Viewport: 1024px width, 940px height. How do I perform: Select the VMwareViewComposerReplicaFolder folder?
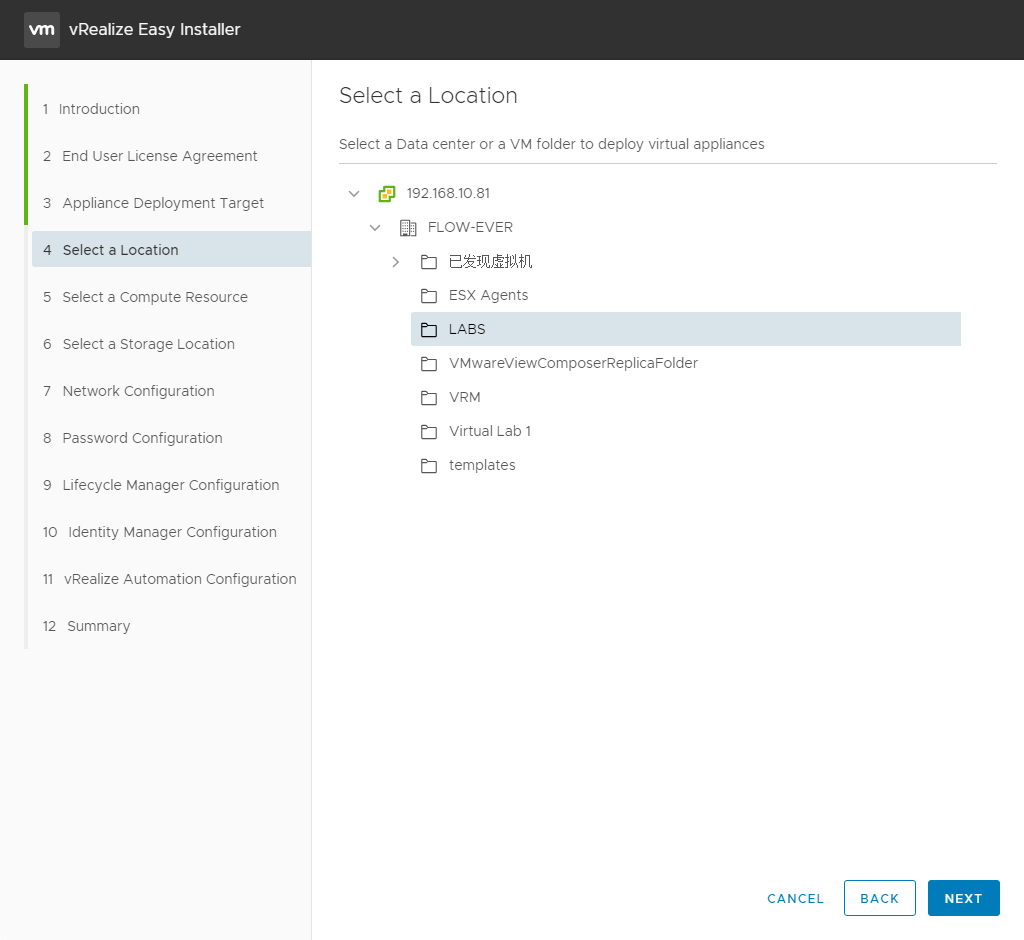[573, 363]
